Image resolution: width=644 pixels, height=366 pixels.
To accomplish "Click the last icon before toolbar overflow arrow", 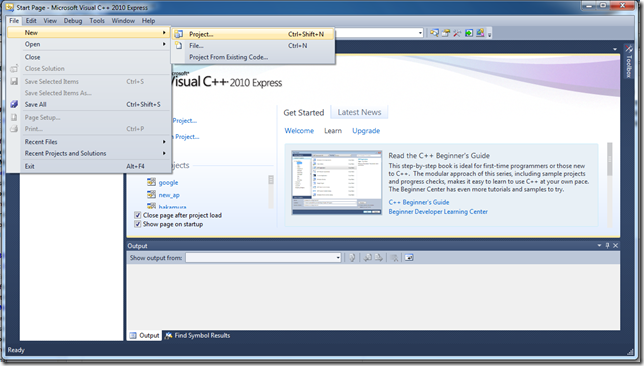I will (480, 33).
